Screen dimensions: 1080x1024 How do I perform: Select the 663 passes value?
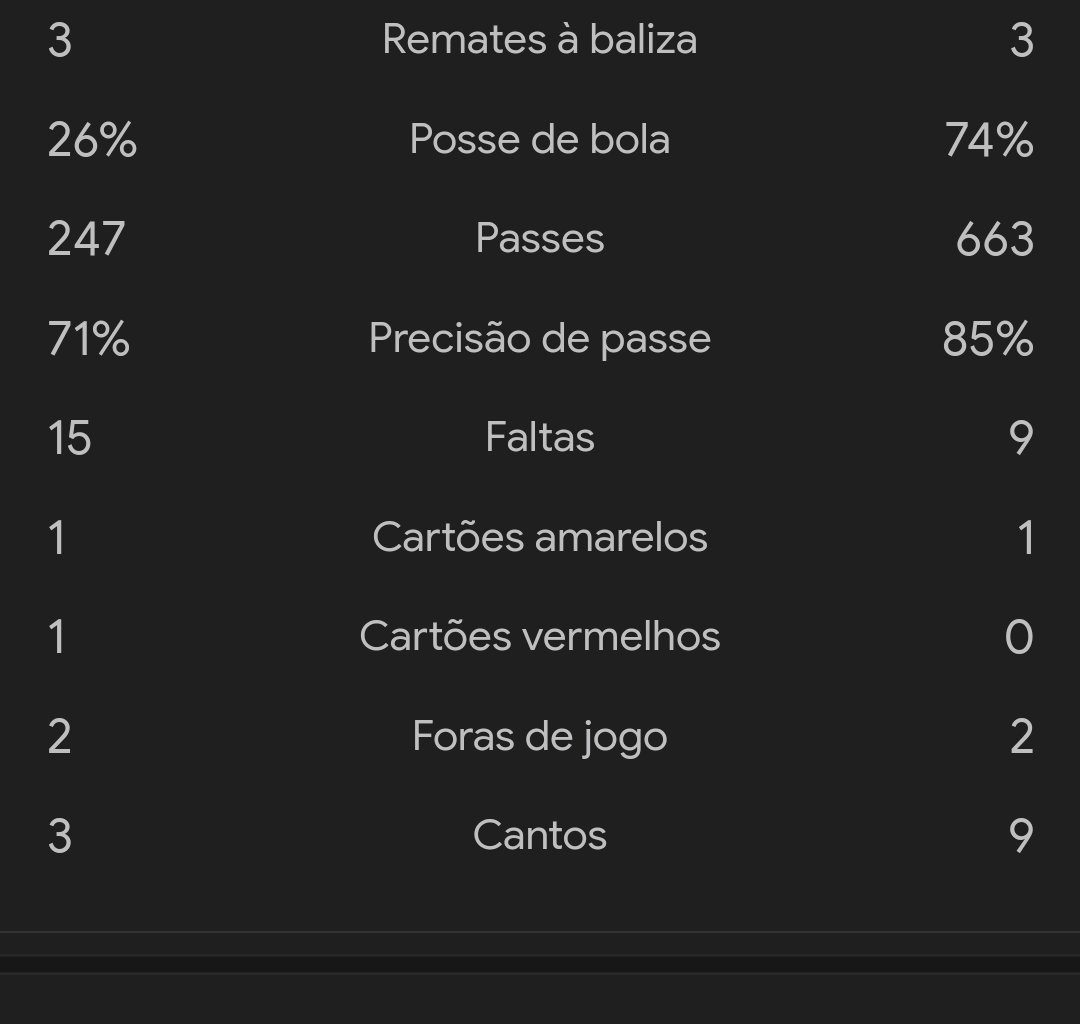pos(995,239)
